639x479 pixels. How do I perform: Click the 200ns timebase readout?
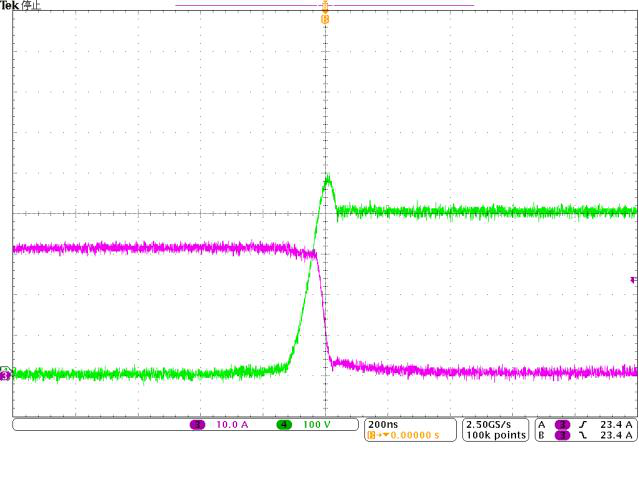pos(382,424)
